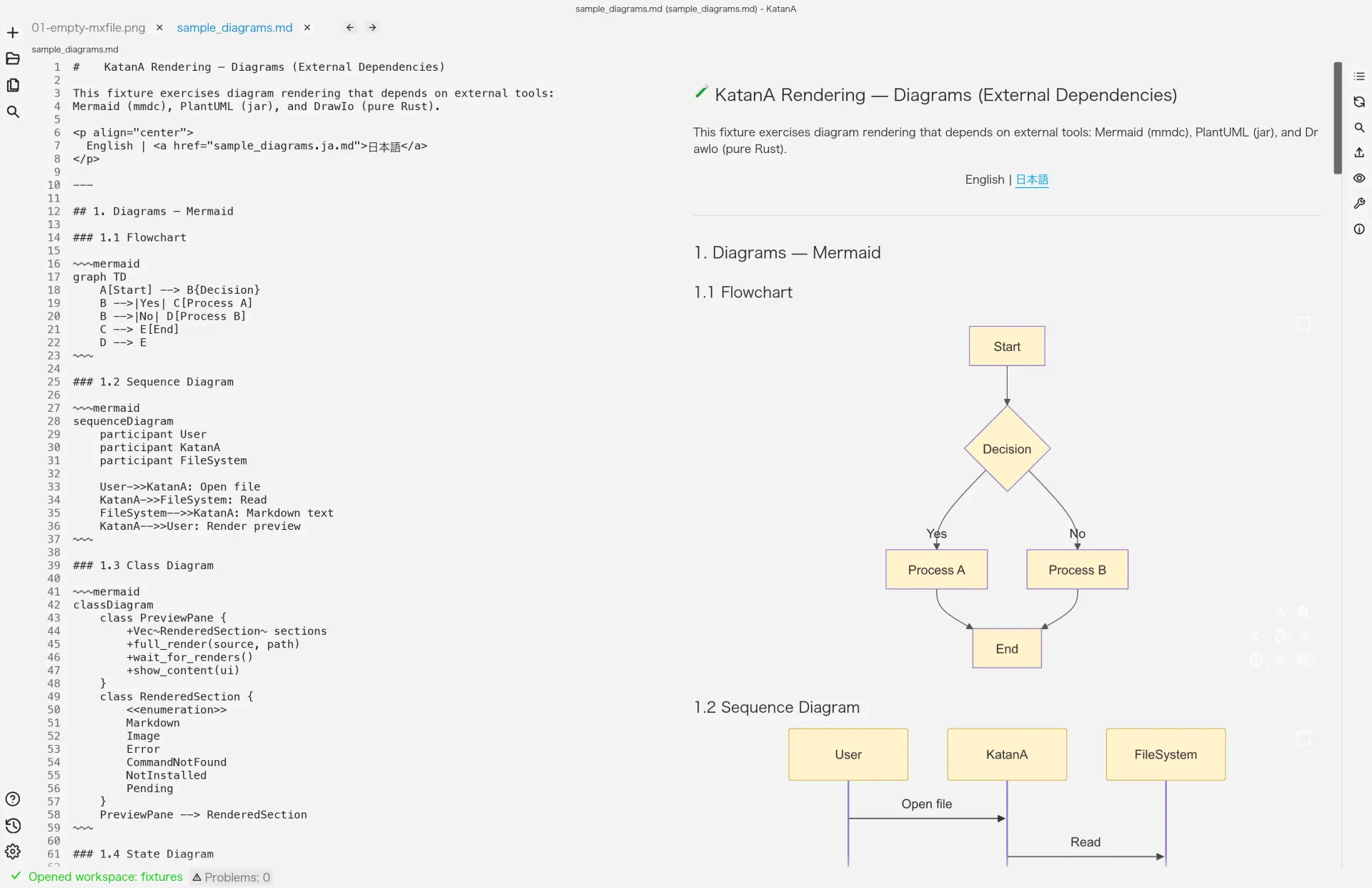Open the search icon in left sidebar

tap(13, 112)
